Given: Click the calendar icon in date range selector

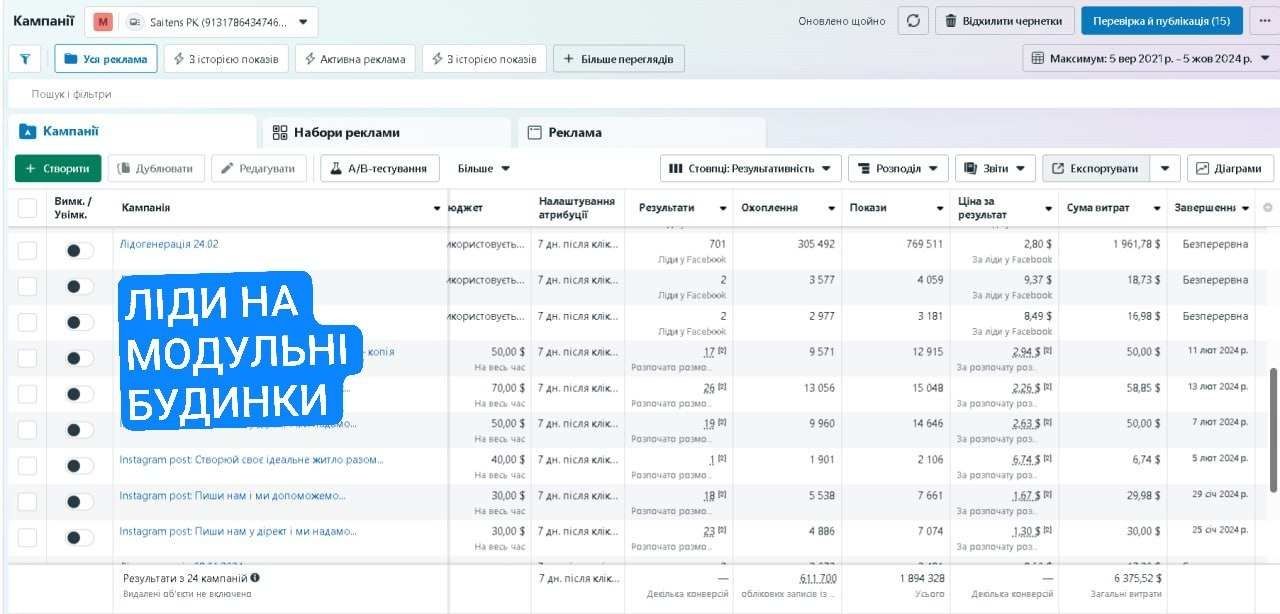Looking at the screenshot, I should tap(1038, 59).
